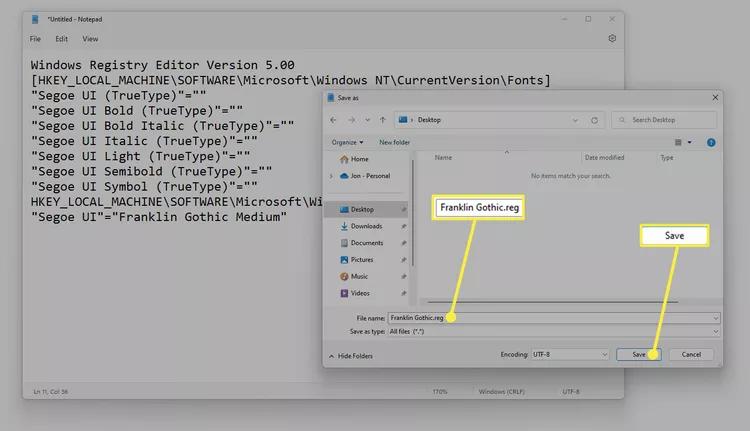750x431 pixels.
Task: Click Cancel in the Save as dialog
Action: [691, 354]
